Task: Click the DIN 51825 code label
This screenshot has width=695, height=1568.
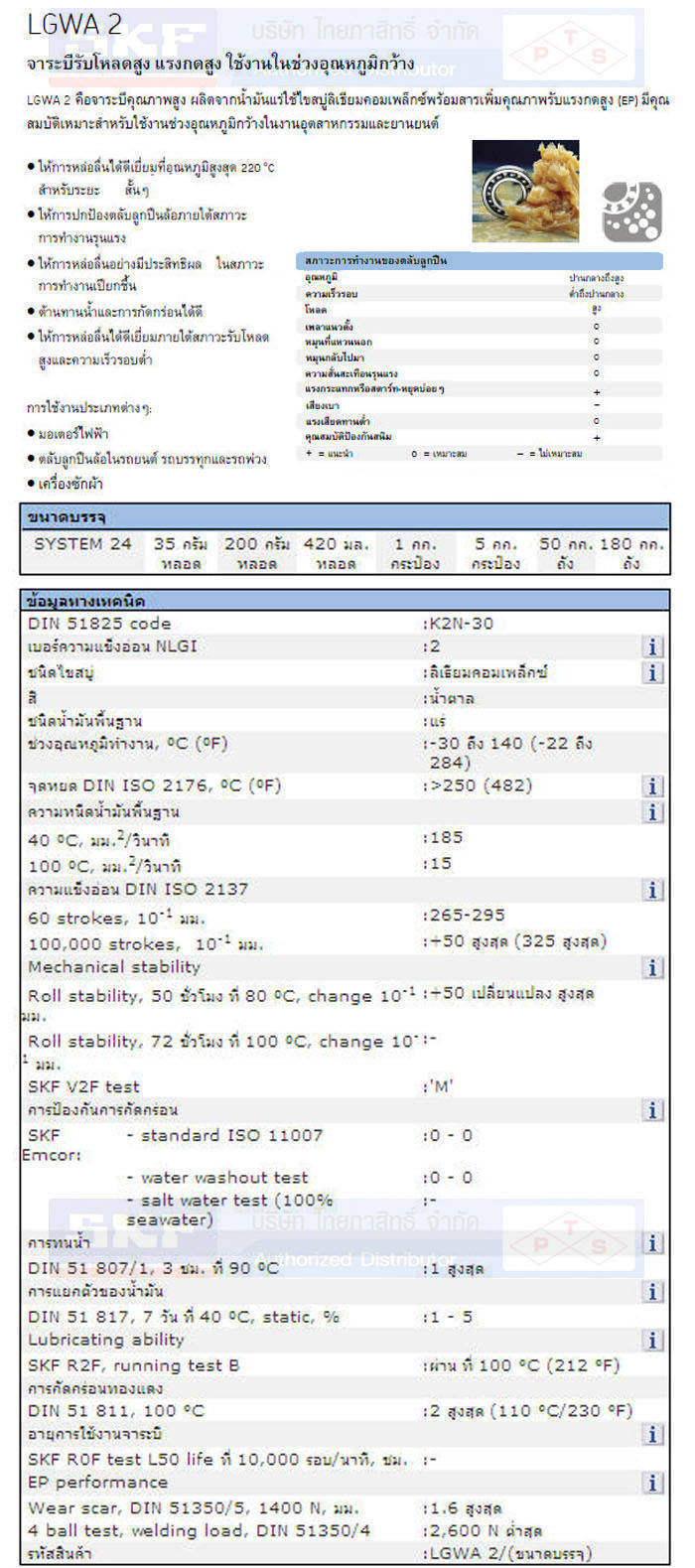Action: (x=99, y=624)
